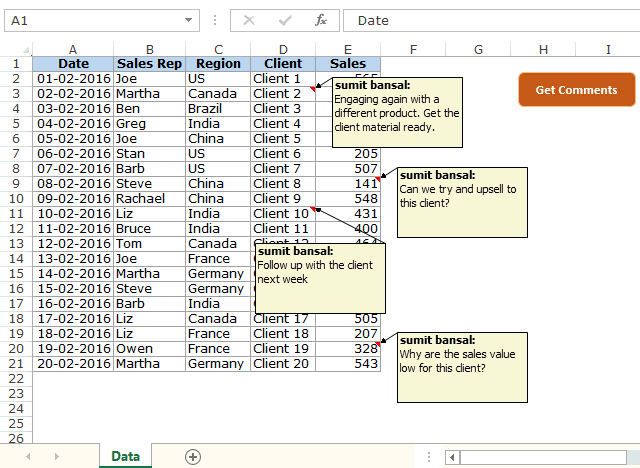Click the Enter checkmark icon in formula bar
The image size is (640, 468).
[285, 20]
